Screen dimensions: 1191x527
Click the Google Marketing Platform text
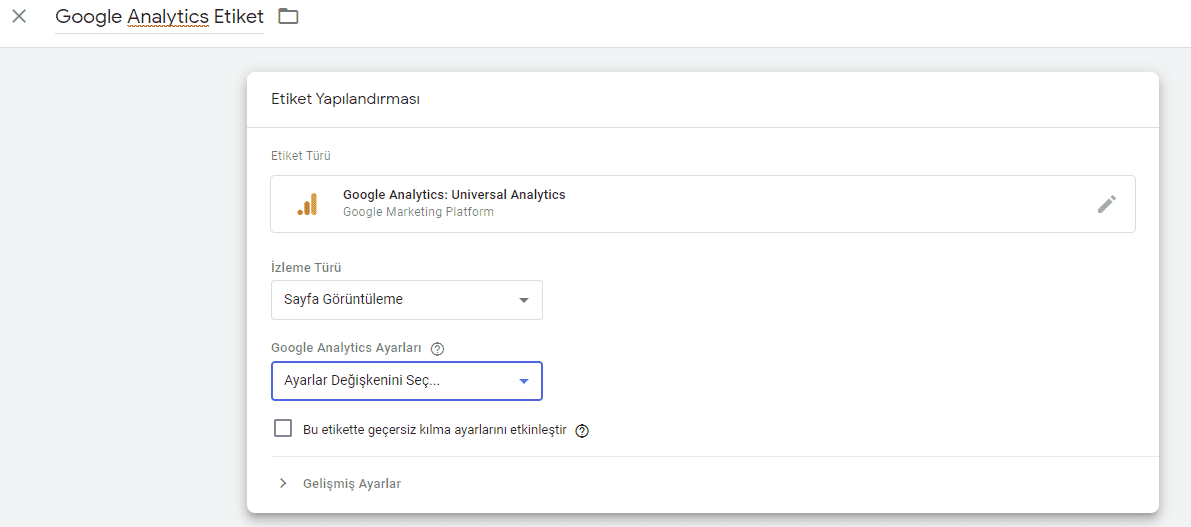coord(419,212)
